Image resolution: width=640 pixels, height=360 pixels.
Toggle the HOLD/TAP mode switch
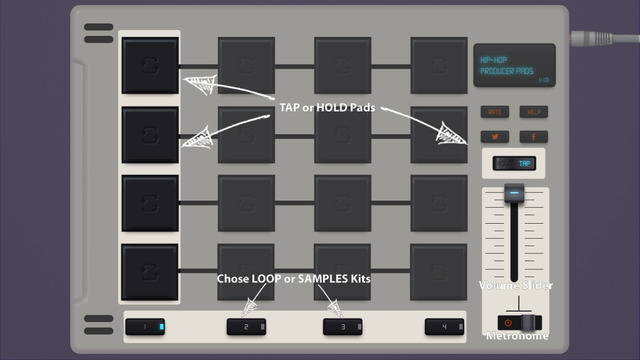pyautogui.click(x=514, y=164)
